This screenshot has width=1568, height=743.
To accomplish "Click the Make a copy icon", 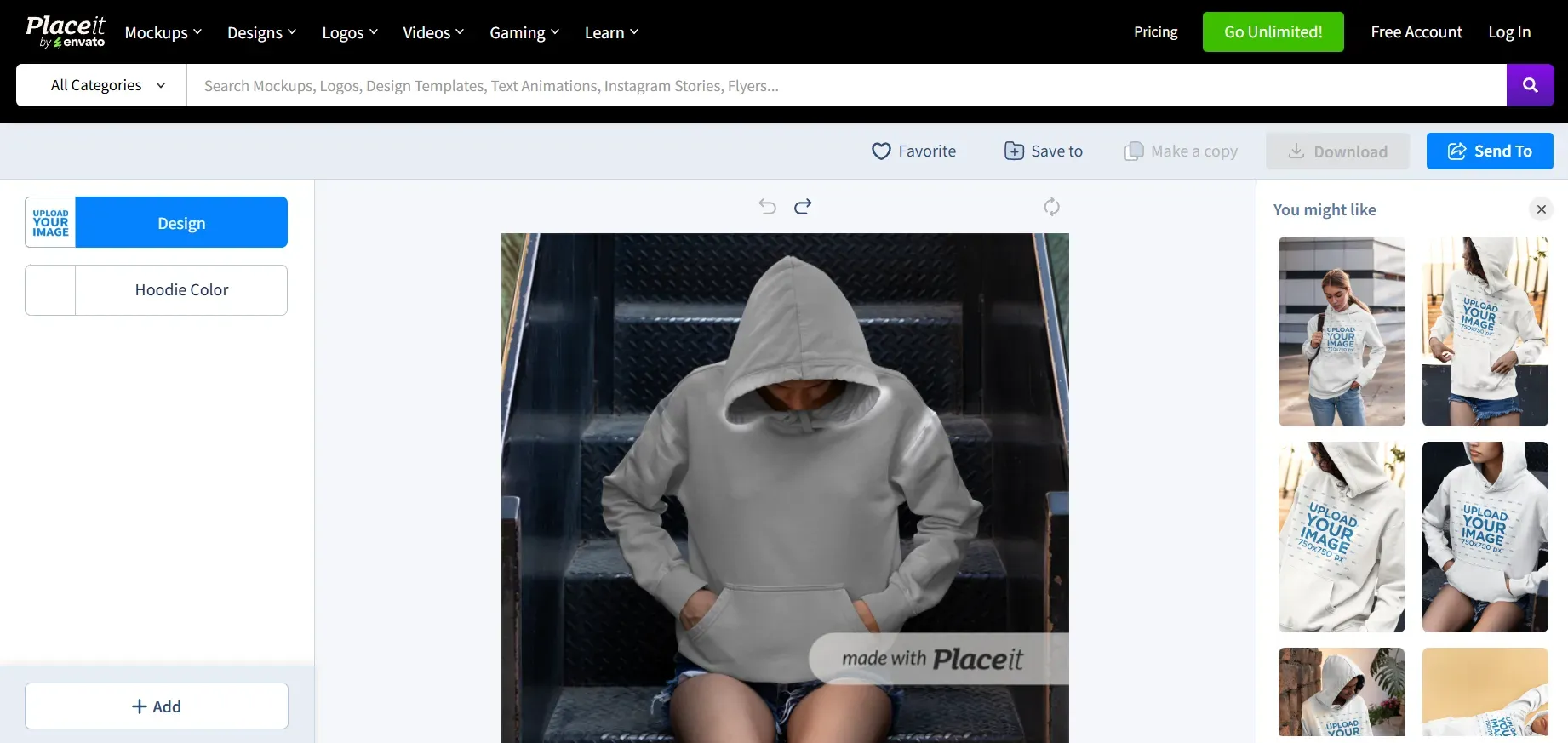I will (1134, 151).
